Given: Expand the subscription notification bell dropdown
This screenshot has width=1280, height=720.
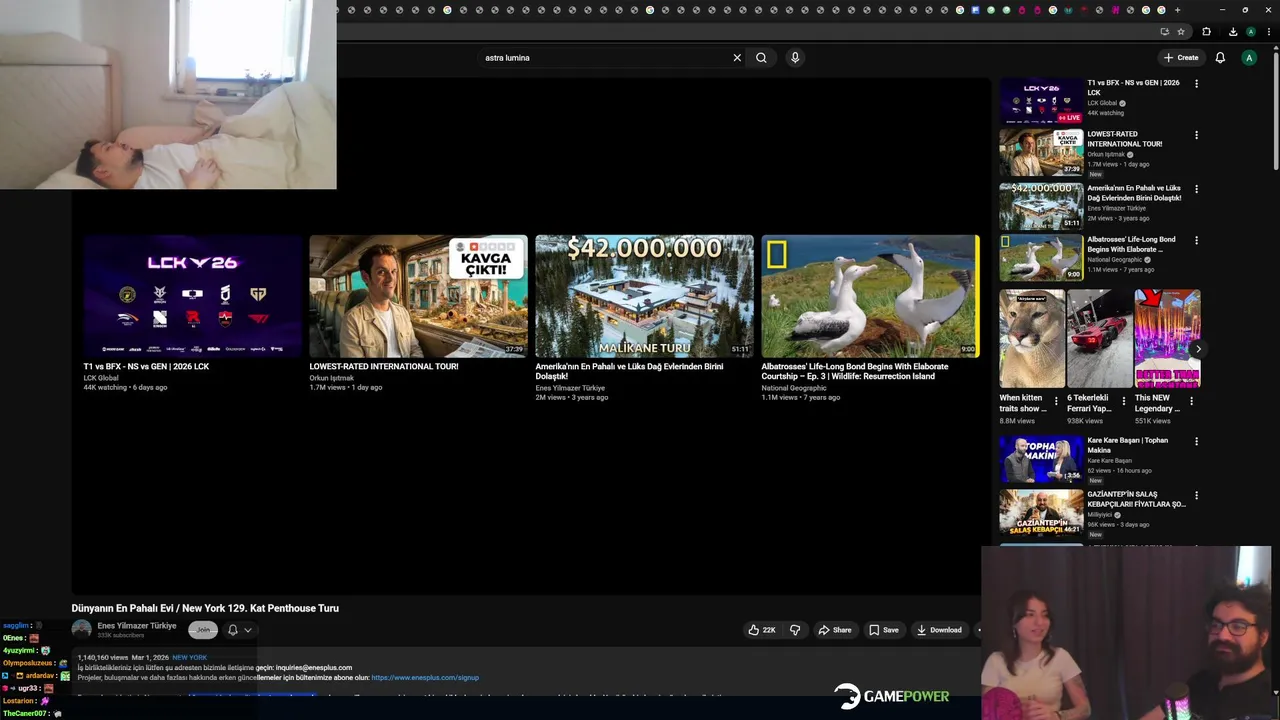Looking at the screenshot, I should pyautogui.click(x=240, y=630).
